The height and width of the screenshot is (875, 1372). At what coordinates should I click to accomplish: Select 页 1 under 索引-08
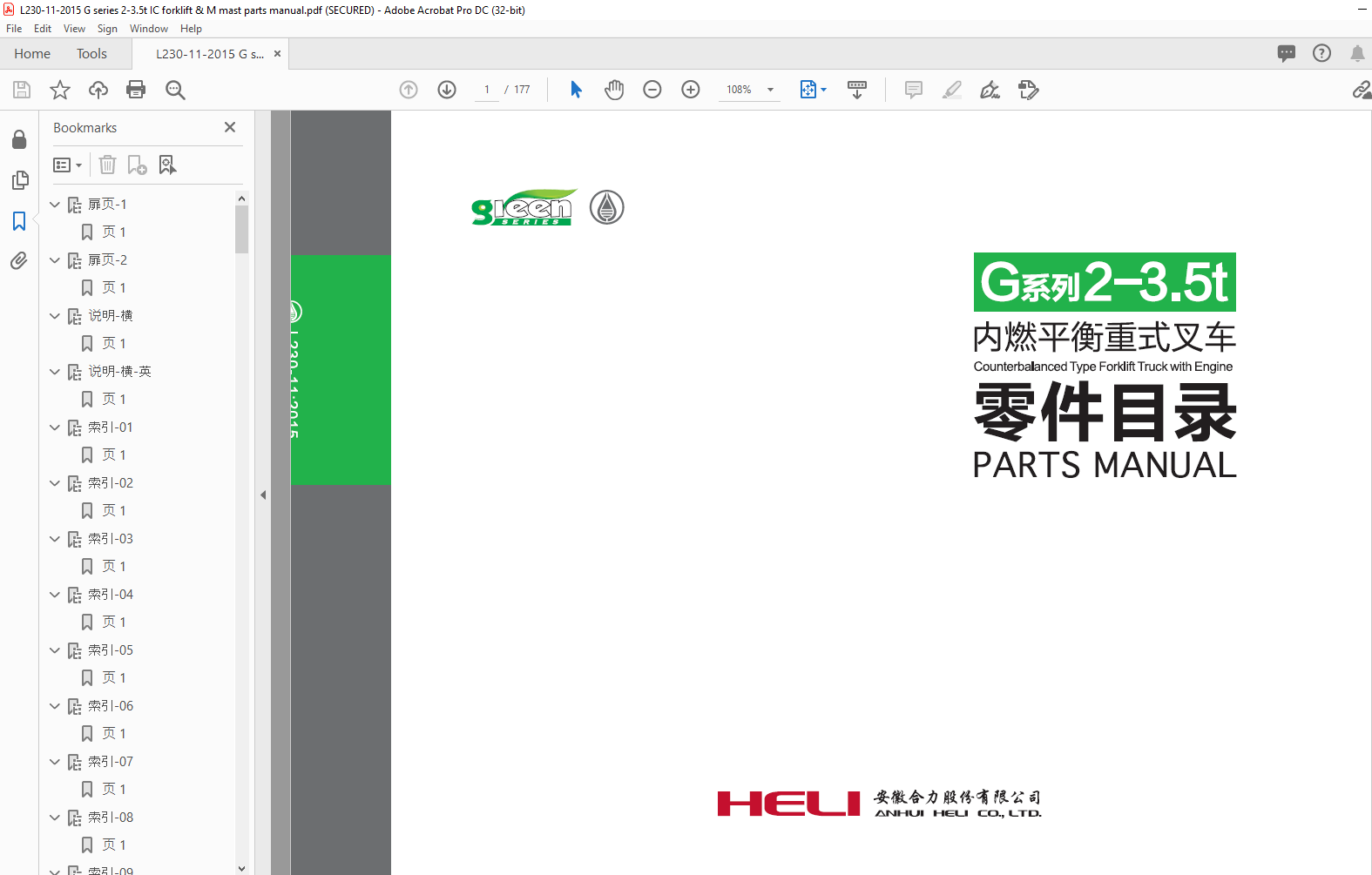pyautogui.click(x=114, y=845)
